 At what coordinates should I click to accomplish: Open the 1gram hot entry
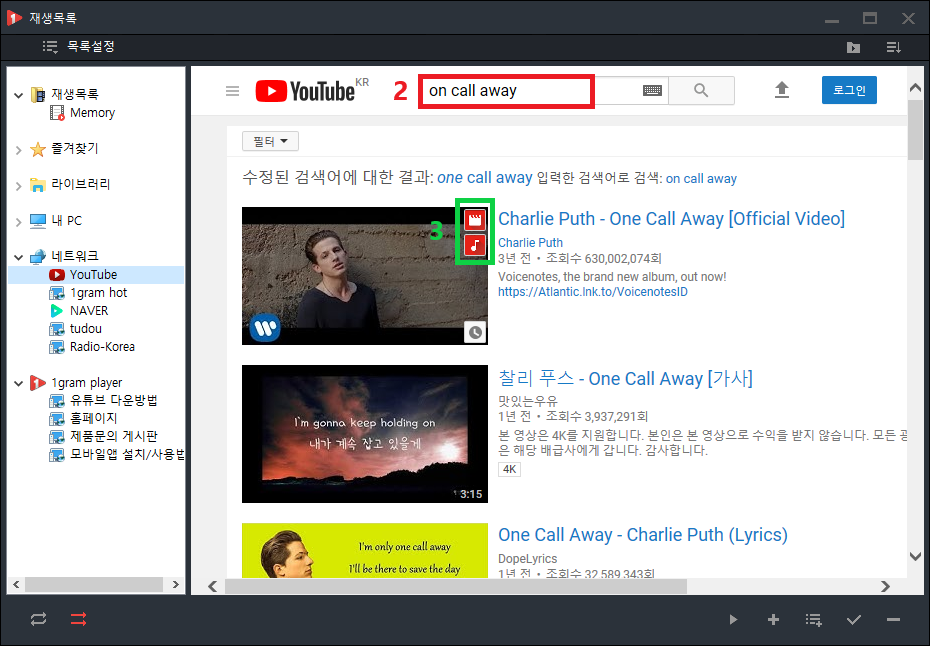[x=88, y=292]
